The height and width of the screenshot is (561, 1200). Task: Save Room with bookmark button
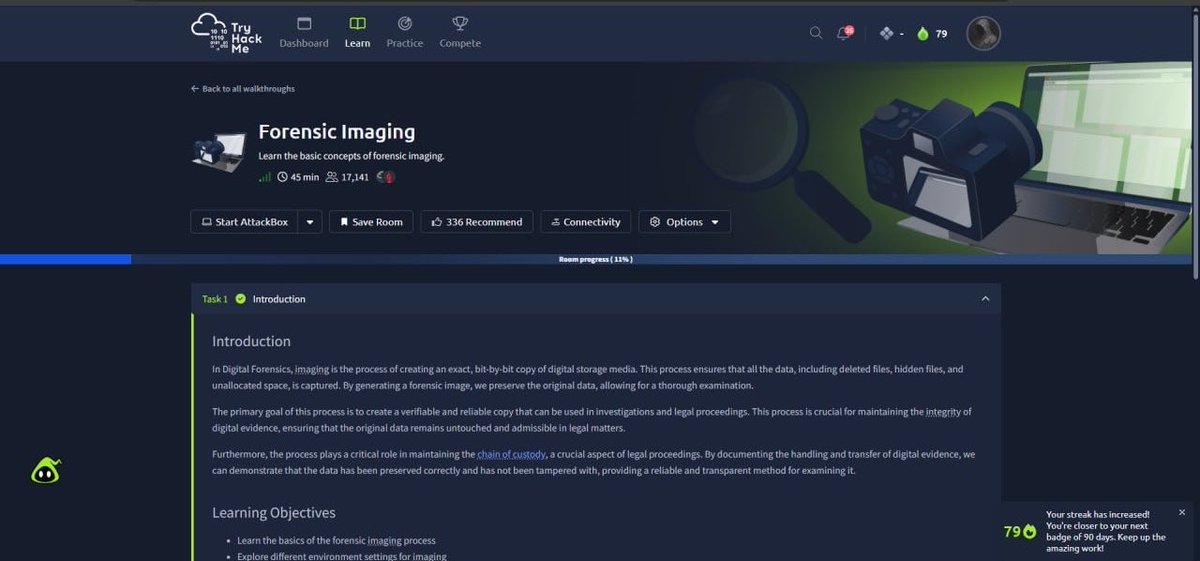[x=371, y=222]
